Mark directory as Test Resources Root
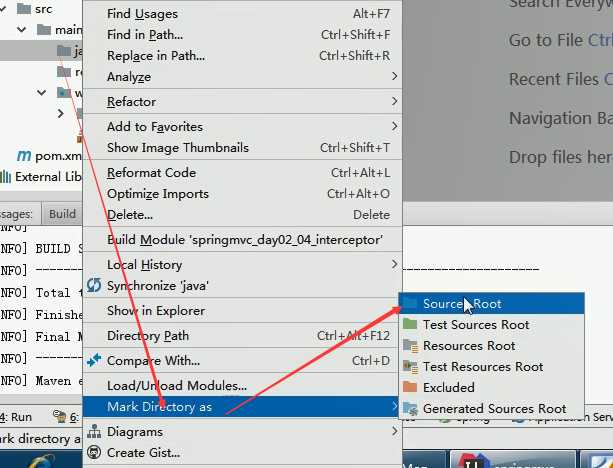This screenshot has height=468, width=613. (x=492, y=367)
